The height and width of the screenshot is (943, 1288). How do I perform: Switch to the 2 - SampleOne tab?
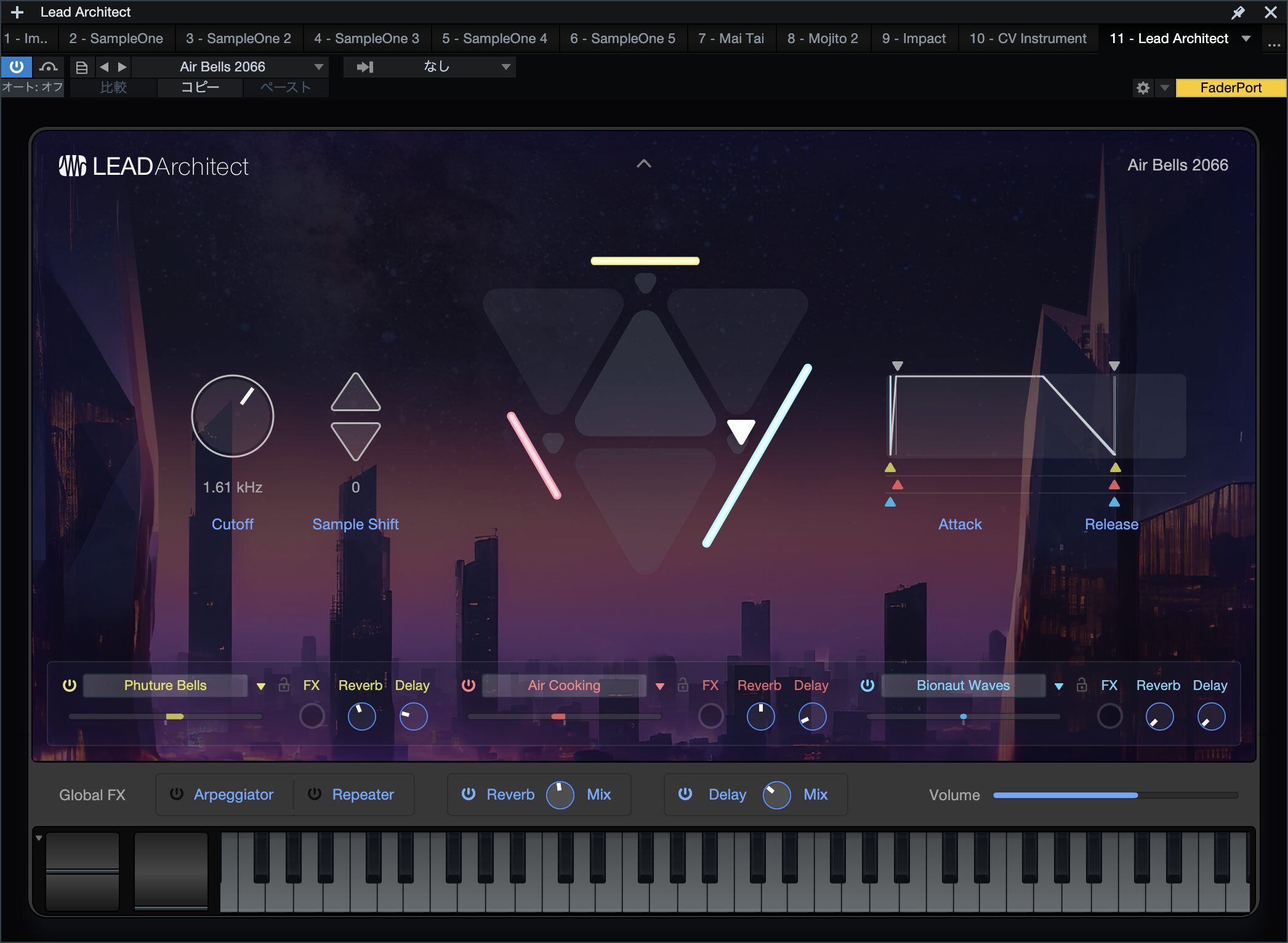[116, 38]
